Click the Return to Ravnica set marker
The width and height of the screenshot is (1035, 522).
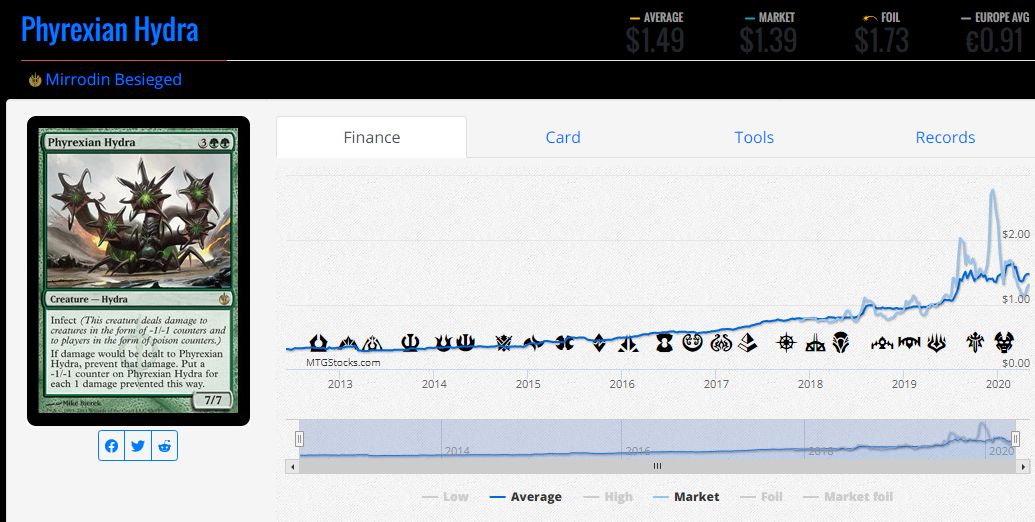(319, 343)
